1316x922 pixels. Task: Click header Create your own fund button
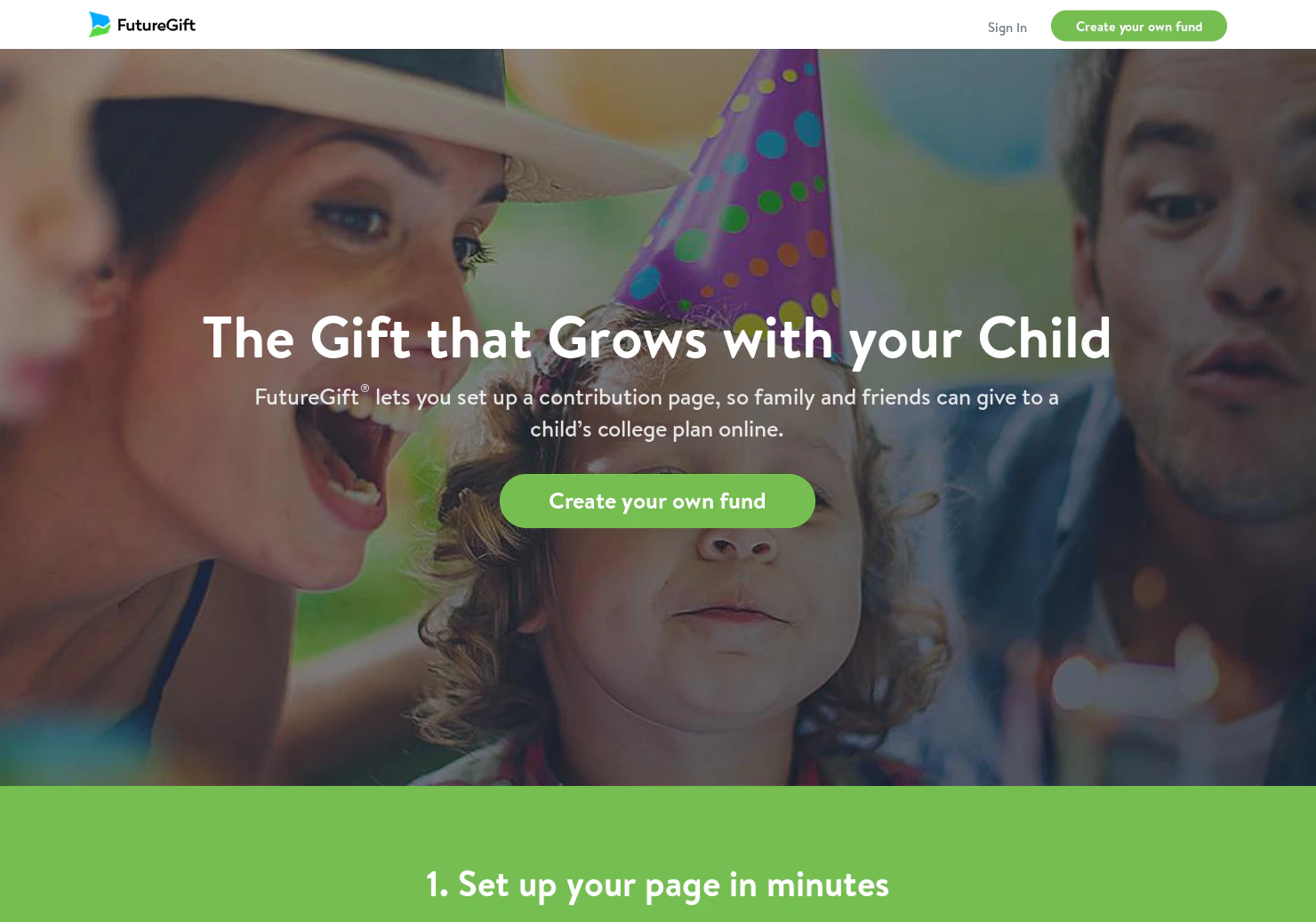click(1138, 26)
